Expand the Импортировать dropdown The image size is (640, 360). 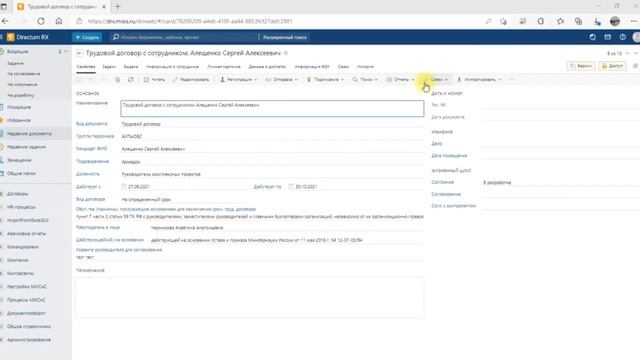pyautogui.click(x=479, y=80)
